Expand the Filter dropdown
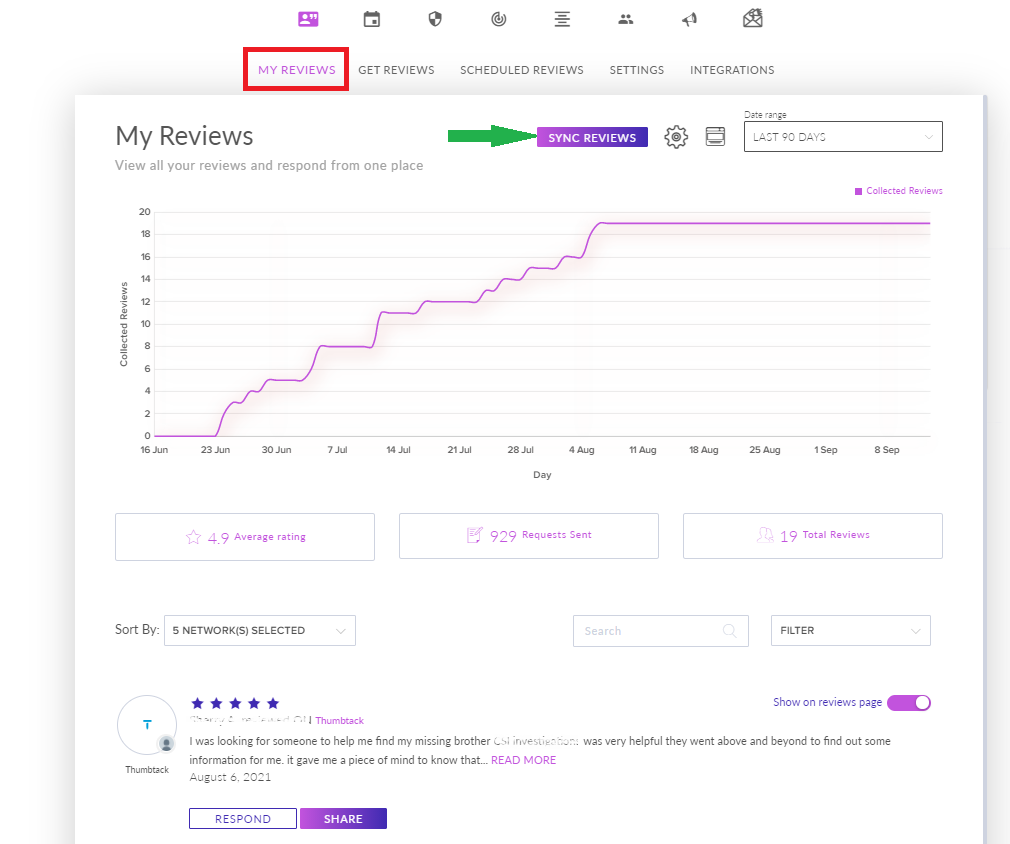The height and width of the screenshot is (844, 1010). [x=849, y=631]
